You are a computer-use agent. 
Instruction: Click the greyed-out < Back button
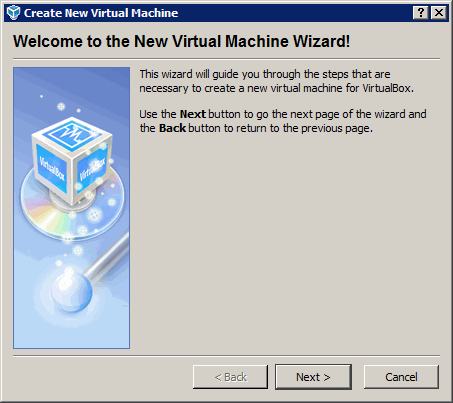tap(230, 377)
